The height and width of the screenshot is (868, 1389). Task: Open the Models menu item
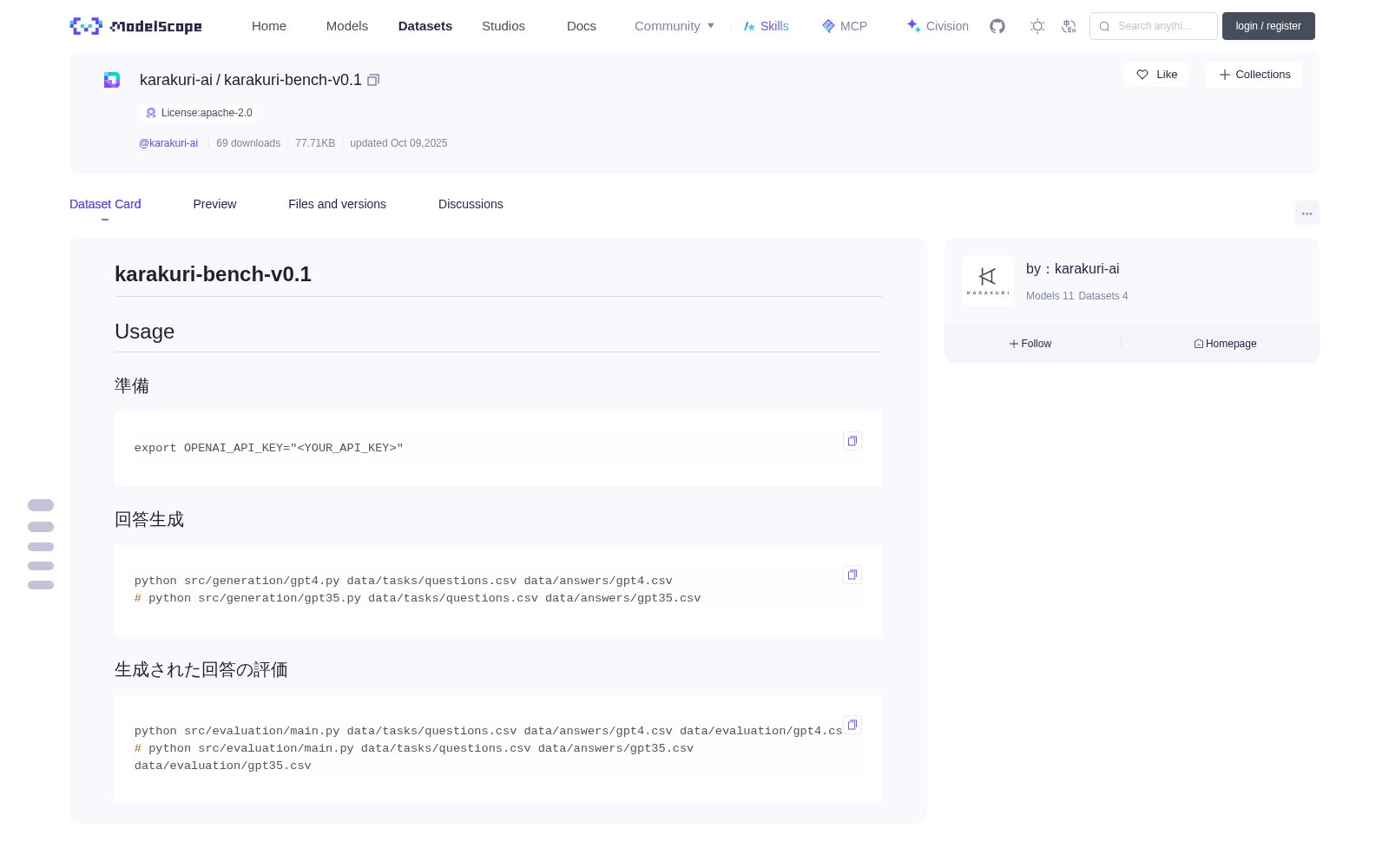[x=347, y=26]
